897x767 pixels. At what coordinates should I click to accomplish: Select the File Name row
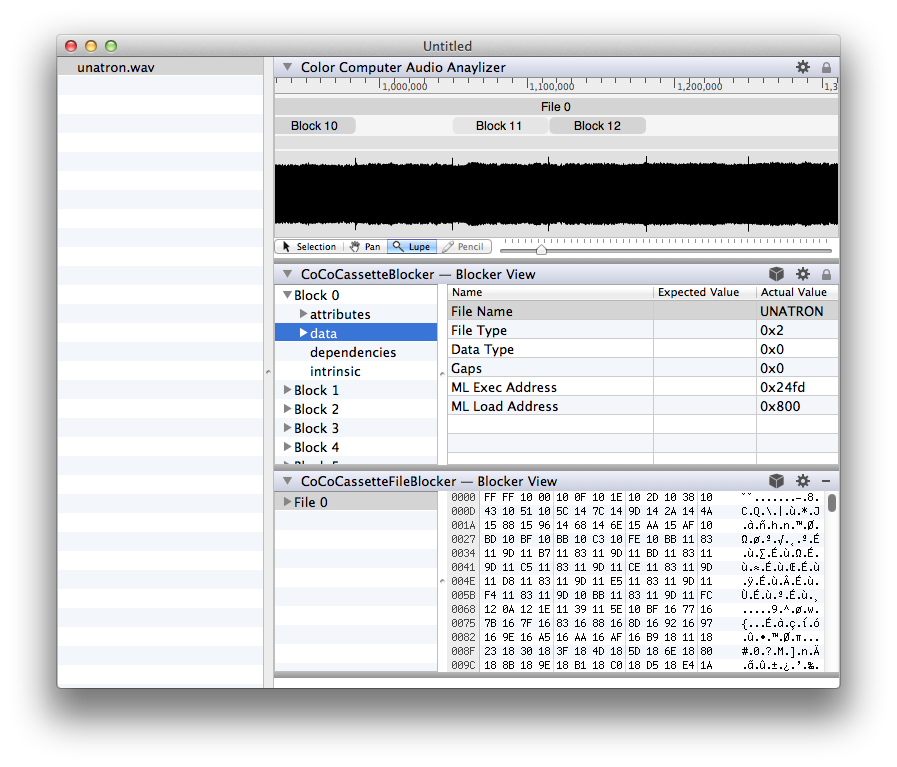(643, 311)
